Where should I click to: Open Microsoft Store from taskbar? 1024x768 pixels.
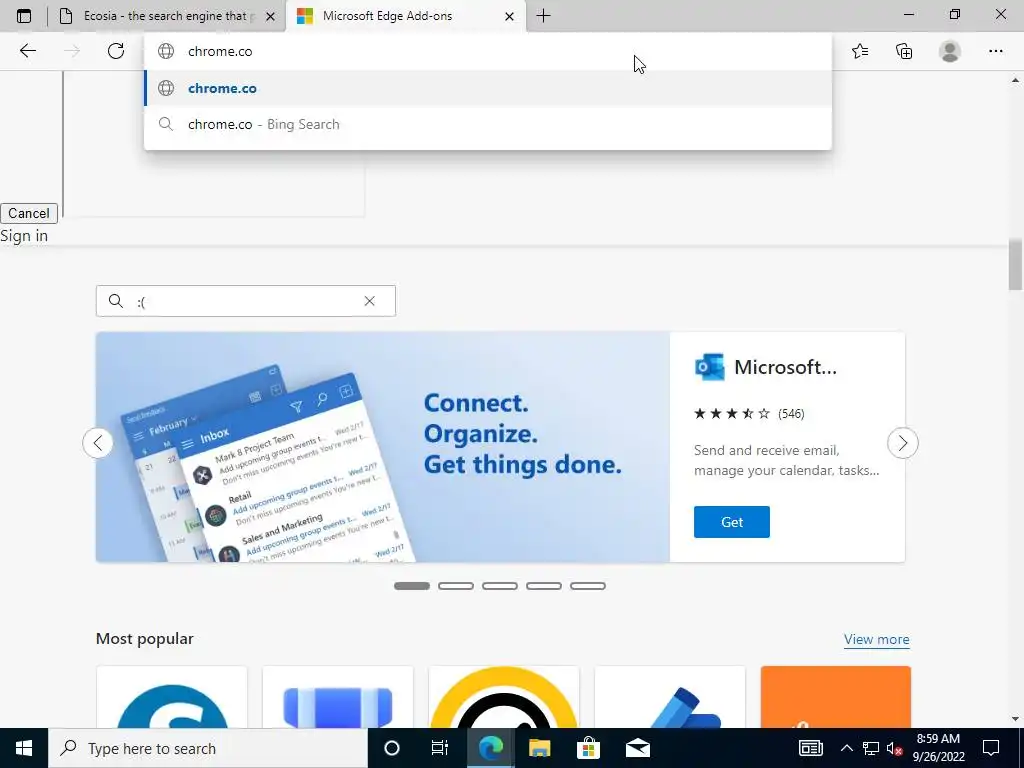coord(588,748)
